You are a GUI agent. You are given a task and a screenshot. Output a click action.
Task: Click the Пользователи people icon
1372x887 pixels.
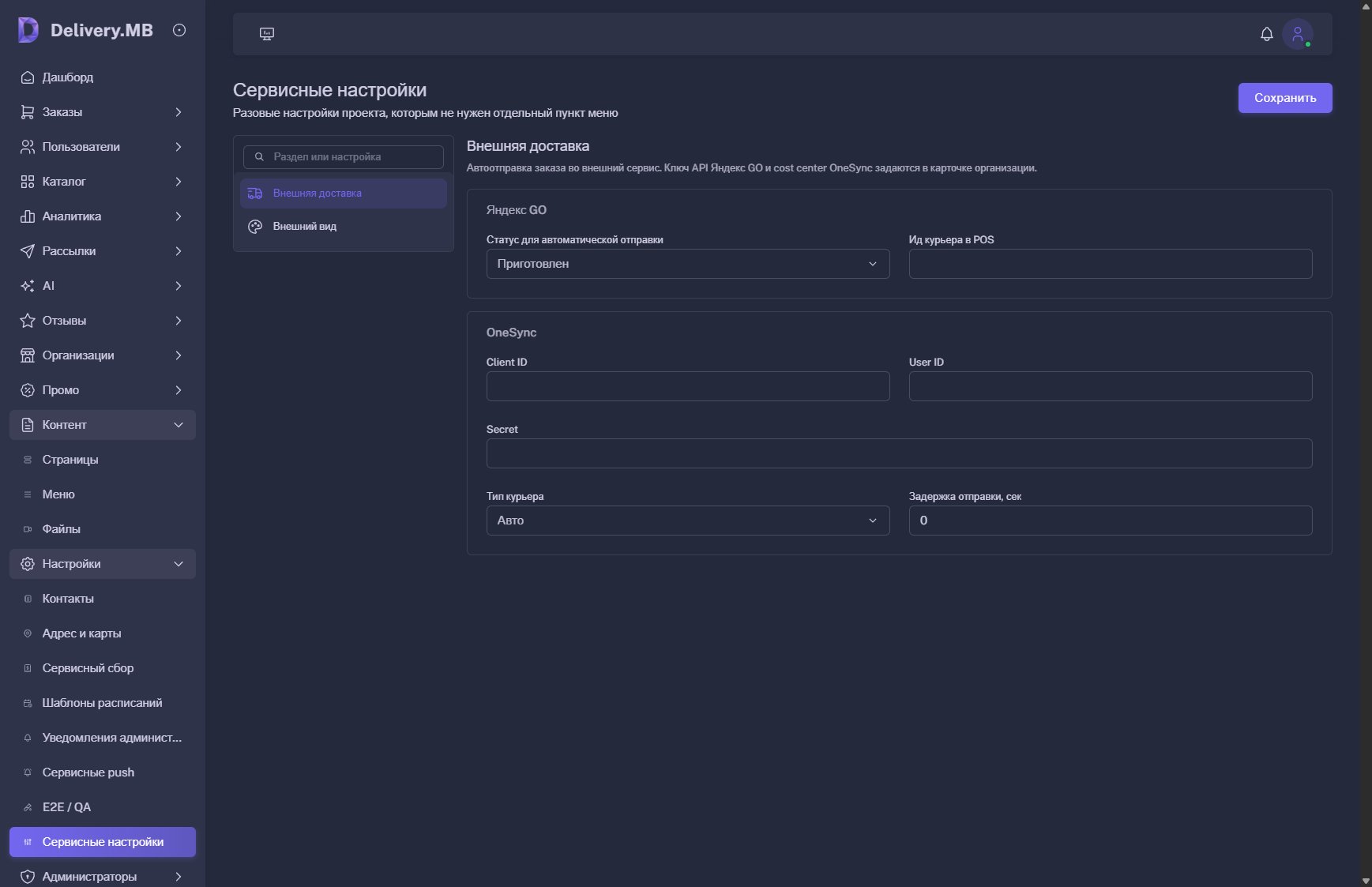click(28, 147)
